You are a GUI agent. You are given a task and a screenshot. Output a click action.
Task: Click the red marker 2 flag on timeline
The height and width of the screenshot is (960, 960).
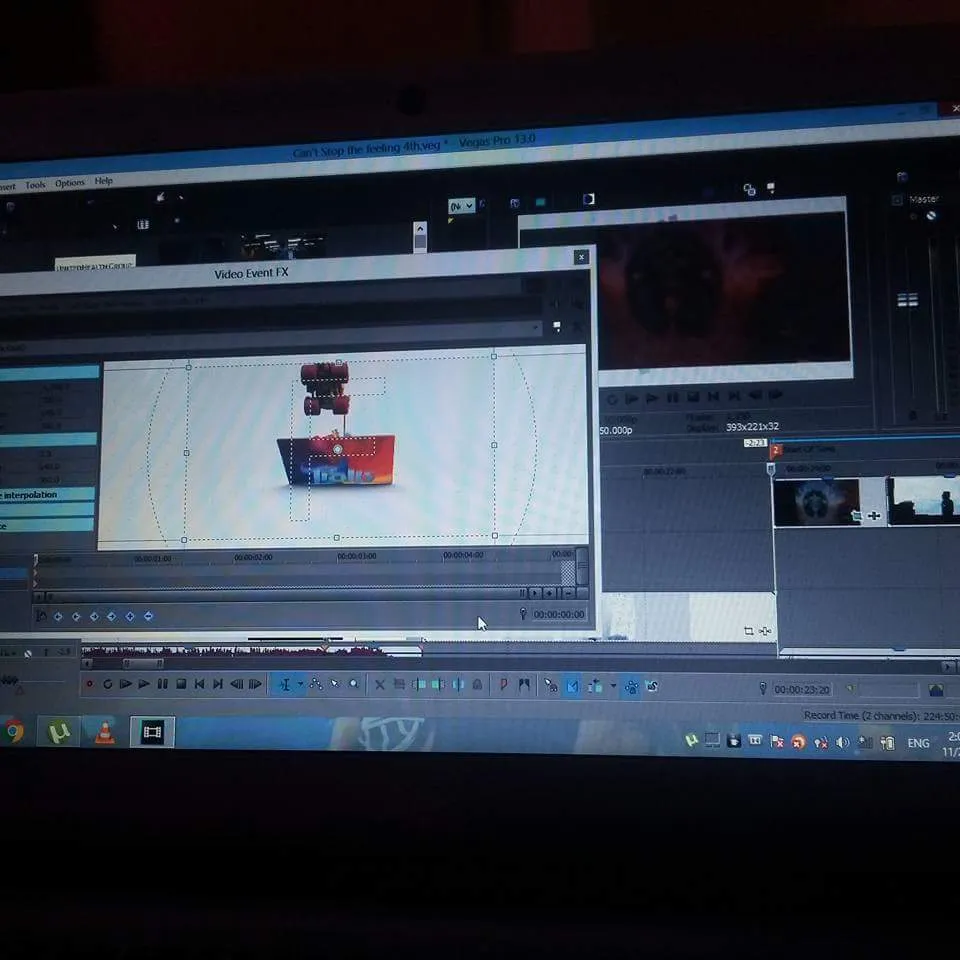click(776, 451)
